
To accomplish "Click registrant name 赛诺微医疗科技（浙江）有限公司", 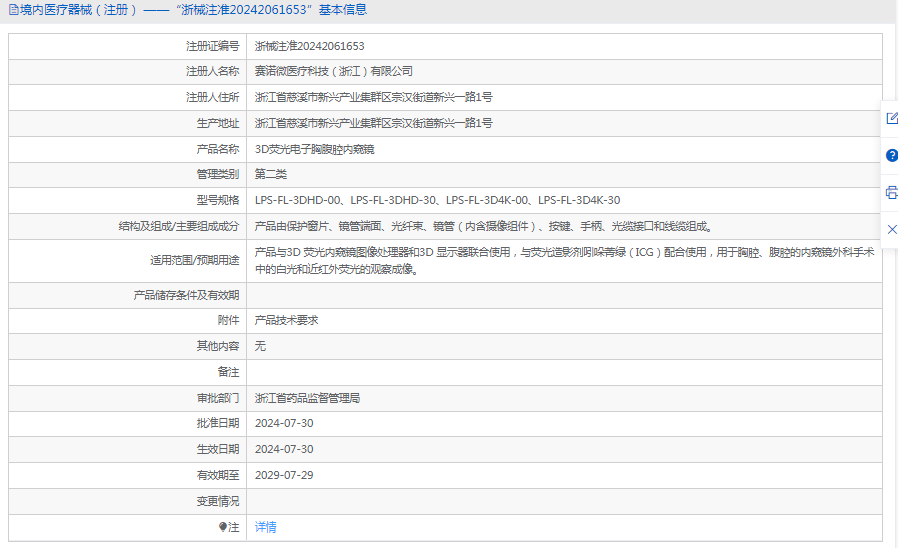I will click(334, 71).
